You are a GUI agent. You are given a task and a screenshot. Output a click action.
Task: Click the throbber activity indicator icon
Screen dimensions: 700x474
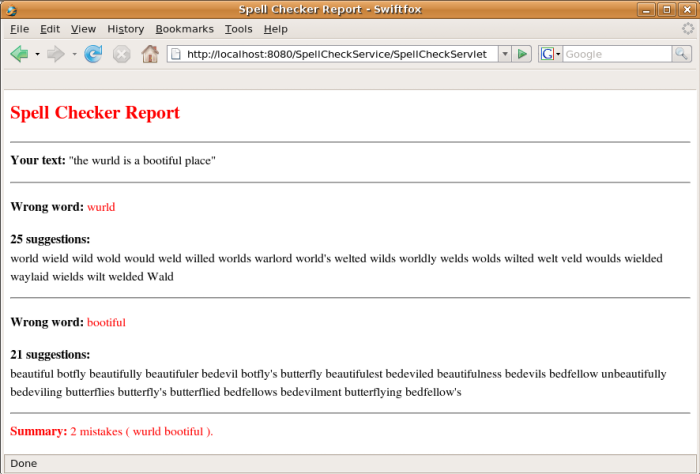point(688,29)
